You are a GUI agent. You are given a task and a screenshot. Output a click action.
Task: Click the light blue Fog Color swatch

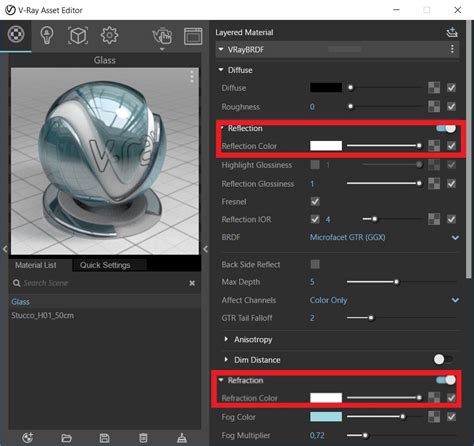click(326, 417)
